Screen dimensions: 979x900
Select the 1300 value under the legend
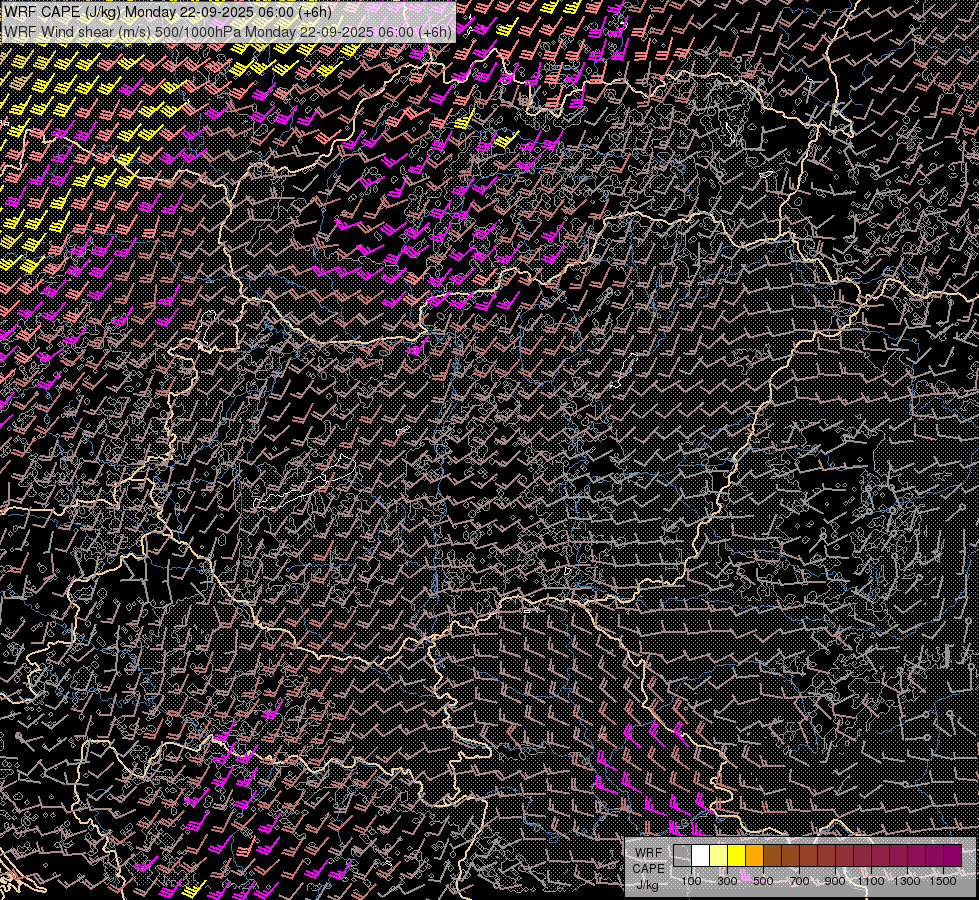[x=907, y=881]
